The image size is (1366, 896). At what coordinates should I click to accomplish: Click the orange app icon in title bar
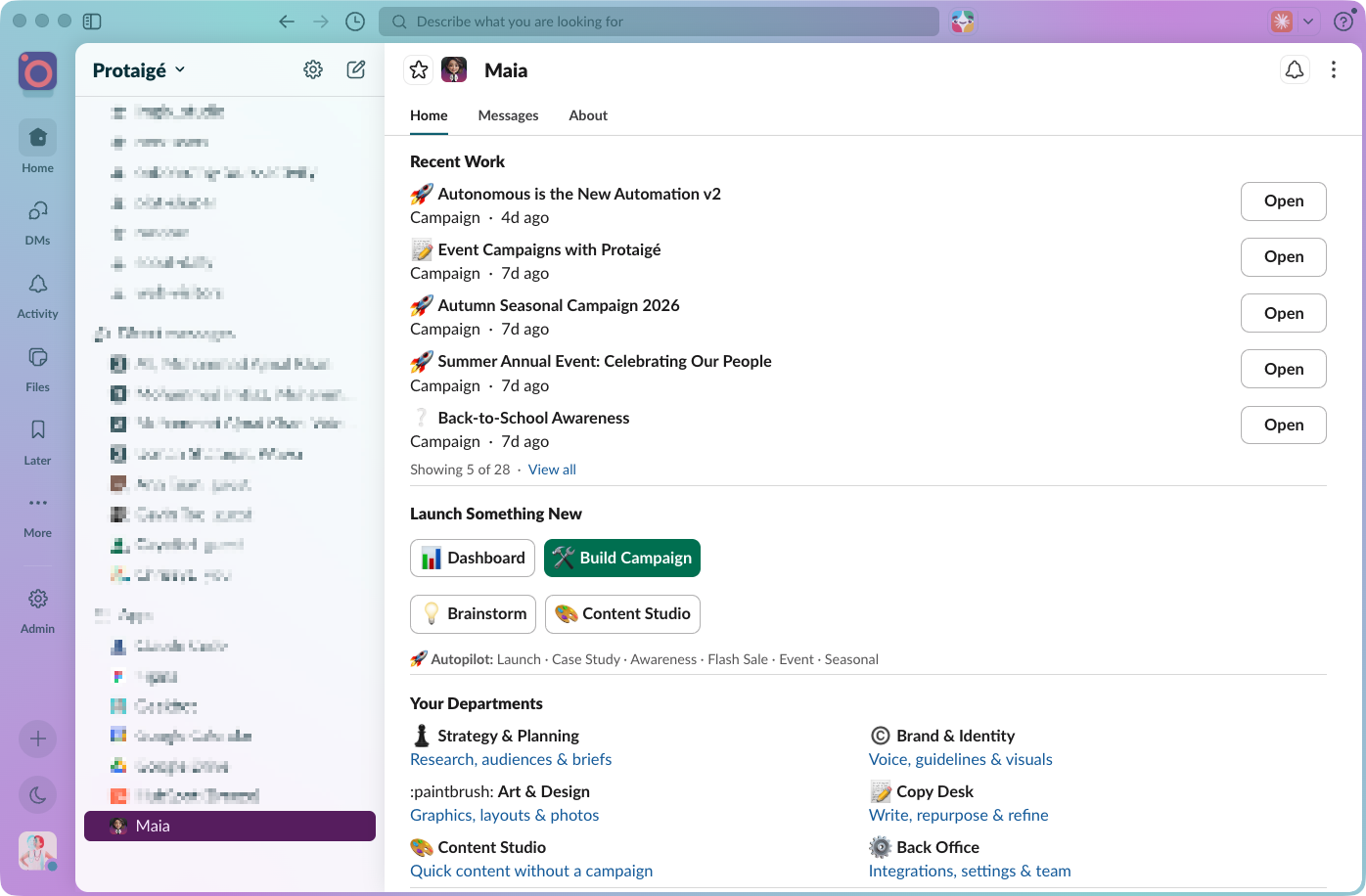[1282, 22]
